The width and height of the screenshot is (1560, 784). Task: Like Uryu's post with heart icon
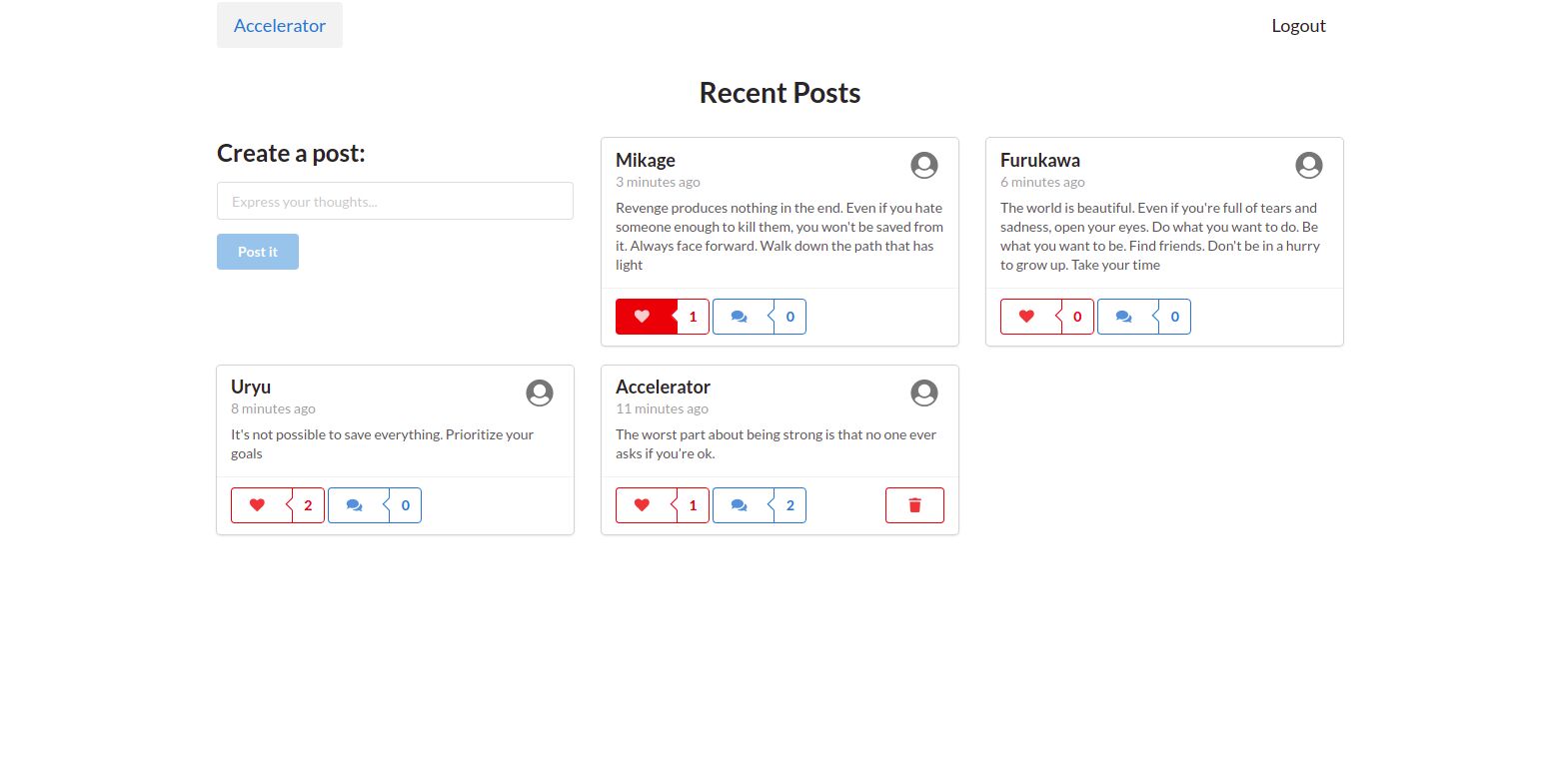pos(257,505)
